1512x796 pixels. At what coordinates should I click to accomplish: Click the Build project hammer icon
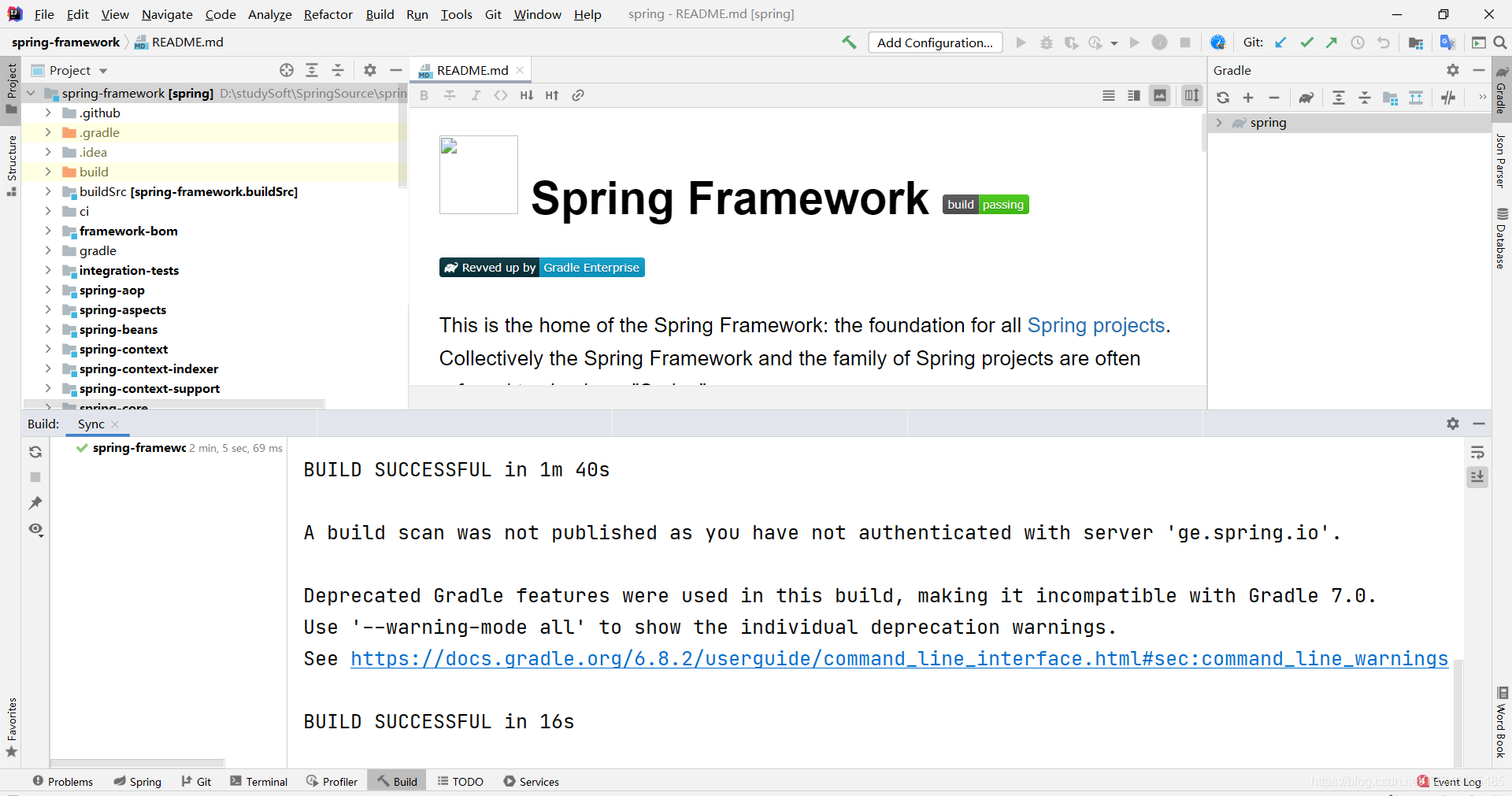click(849, 43)
